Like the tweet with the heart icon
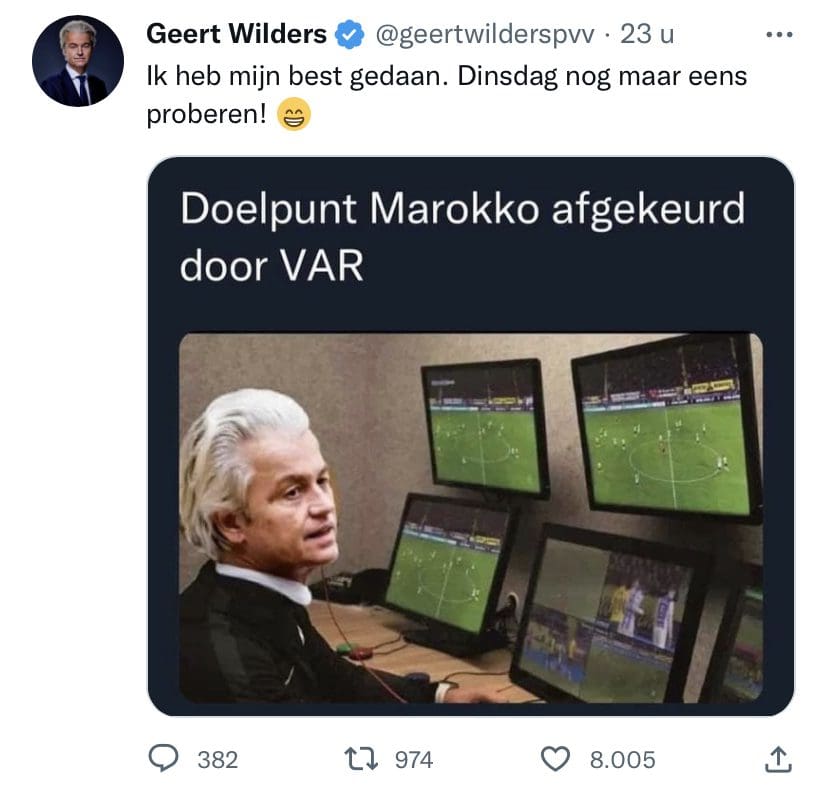 click(556, 759)
